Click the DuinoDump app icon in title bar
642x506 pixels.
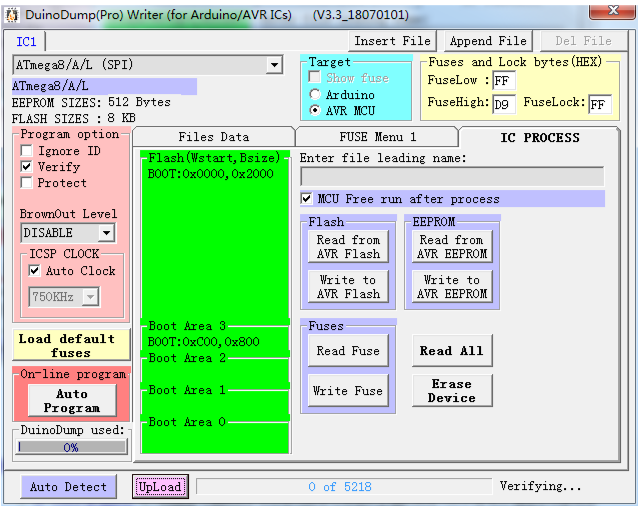click(x=12, y=15)
